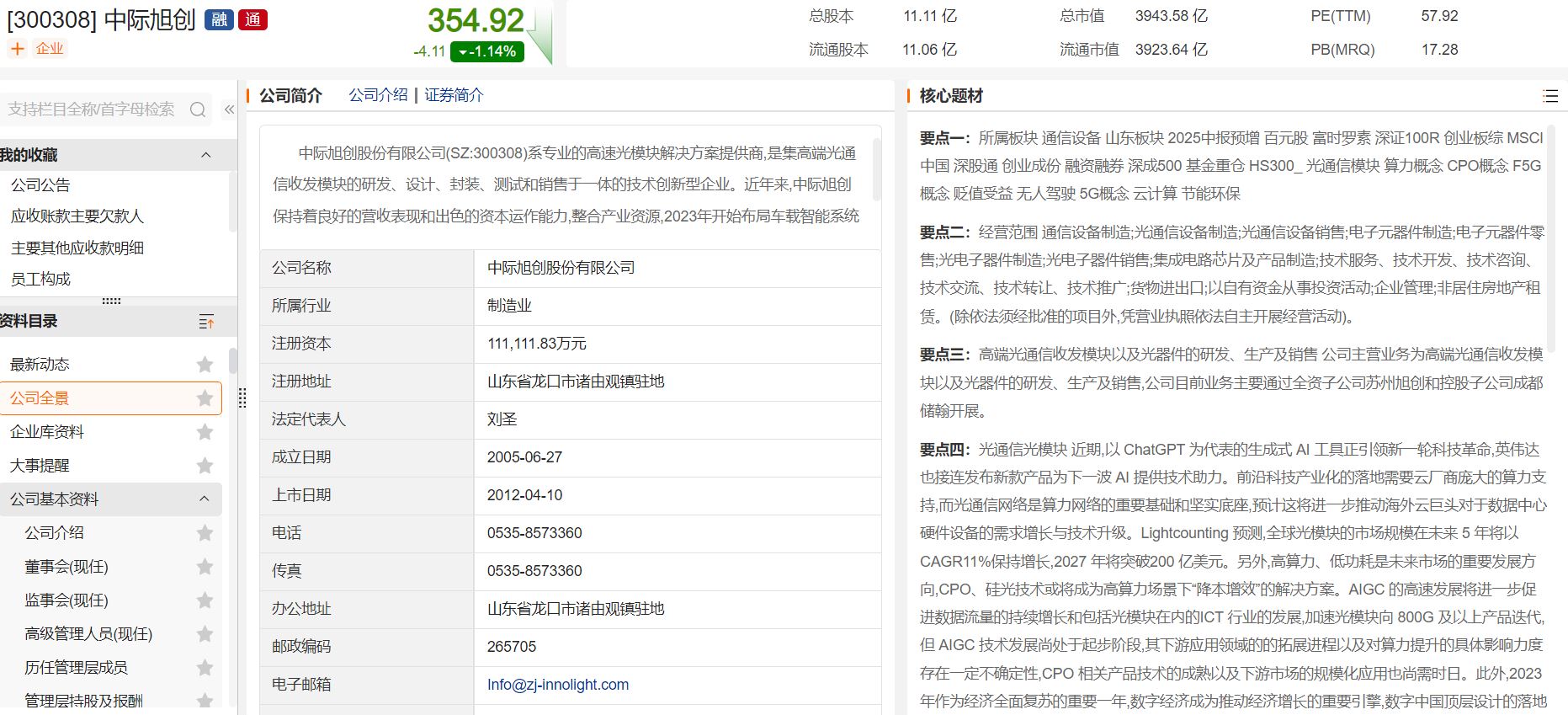The width and height of the screenshot is (1568, 715).
Task: Open the Info@zj-innolight.com email link
Action: (557, 685)
